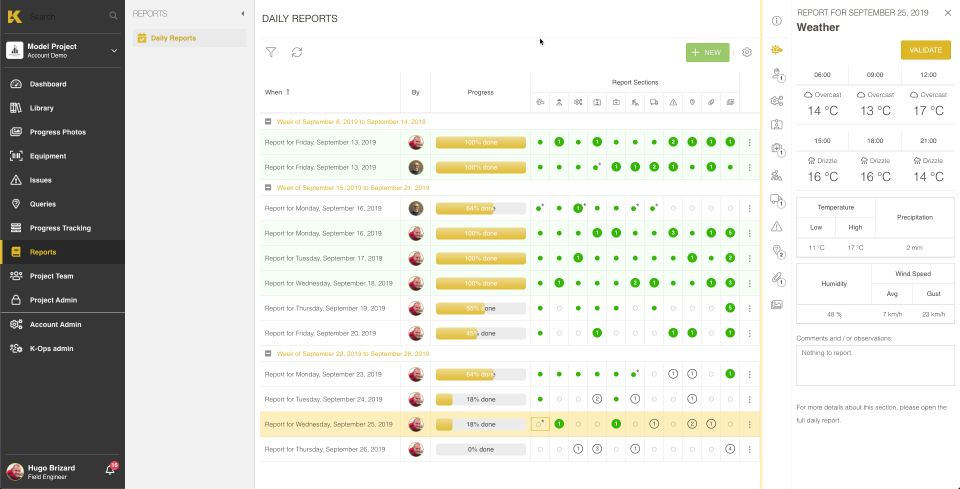960x489 pixels.
Task: Select Daily Reports in the Reports panel
Action: tap(173, 38)
